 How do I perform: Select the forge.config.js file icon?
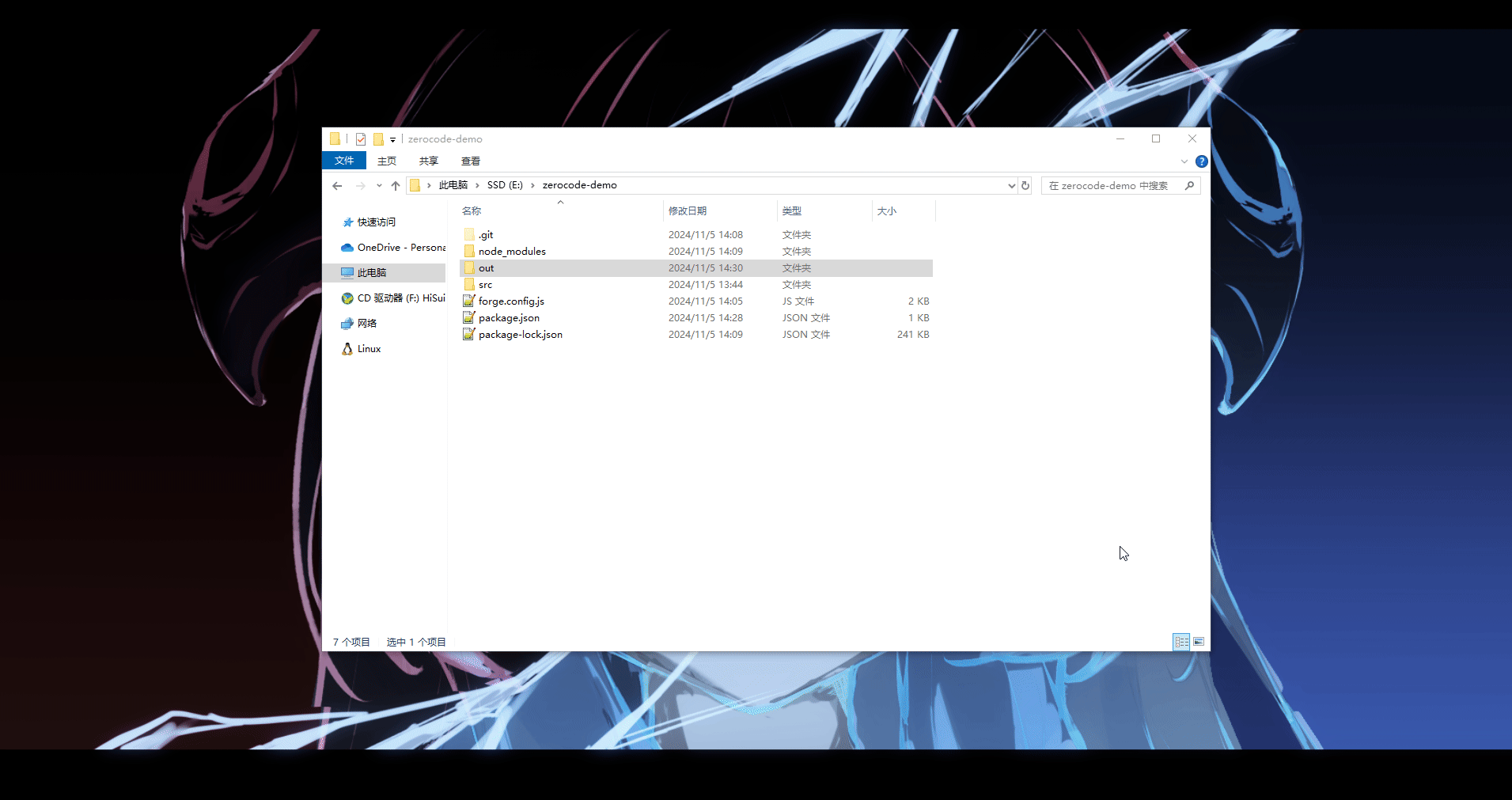469,301
